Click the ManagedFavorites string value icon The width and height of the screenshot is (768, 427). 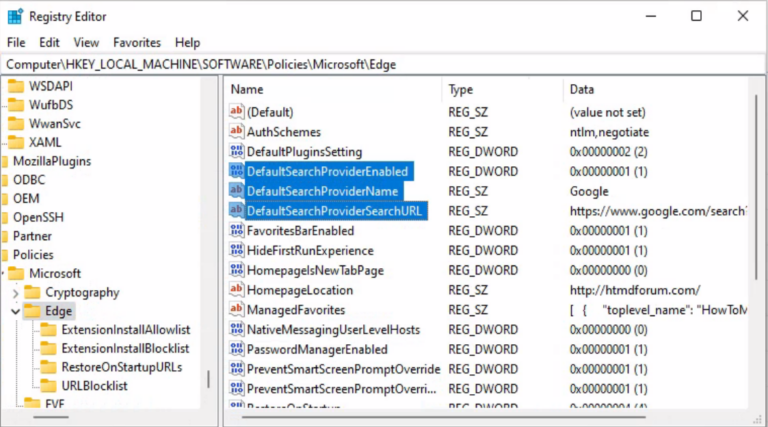tap(236, 310)
